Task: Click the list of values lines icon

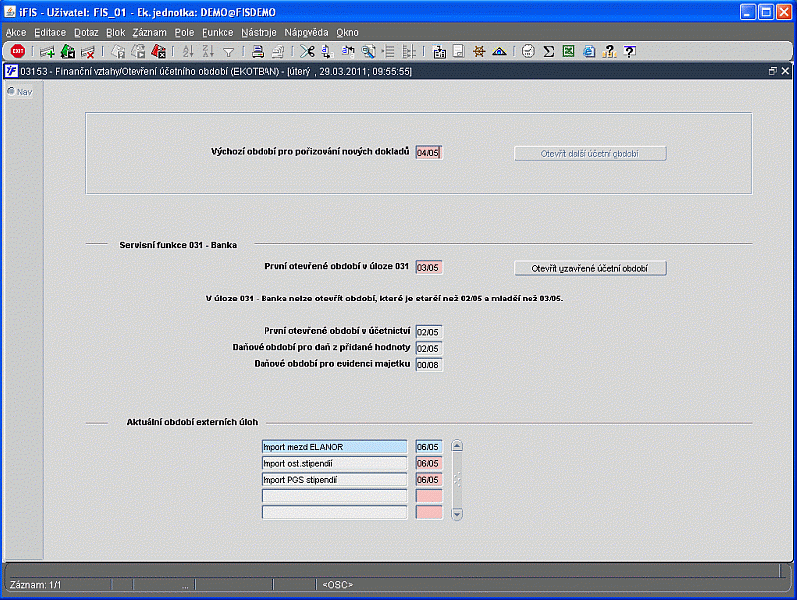Action: click(x=388, y=51)
